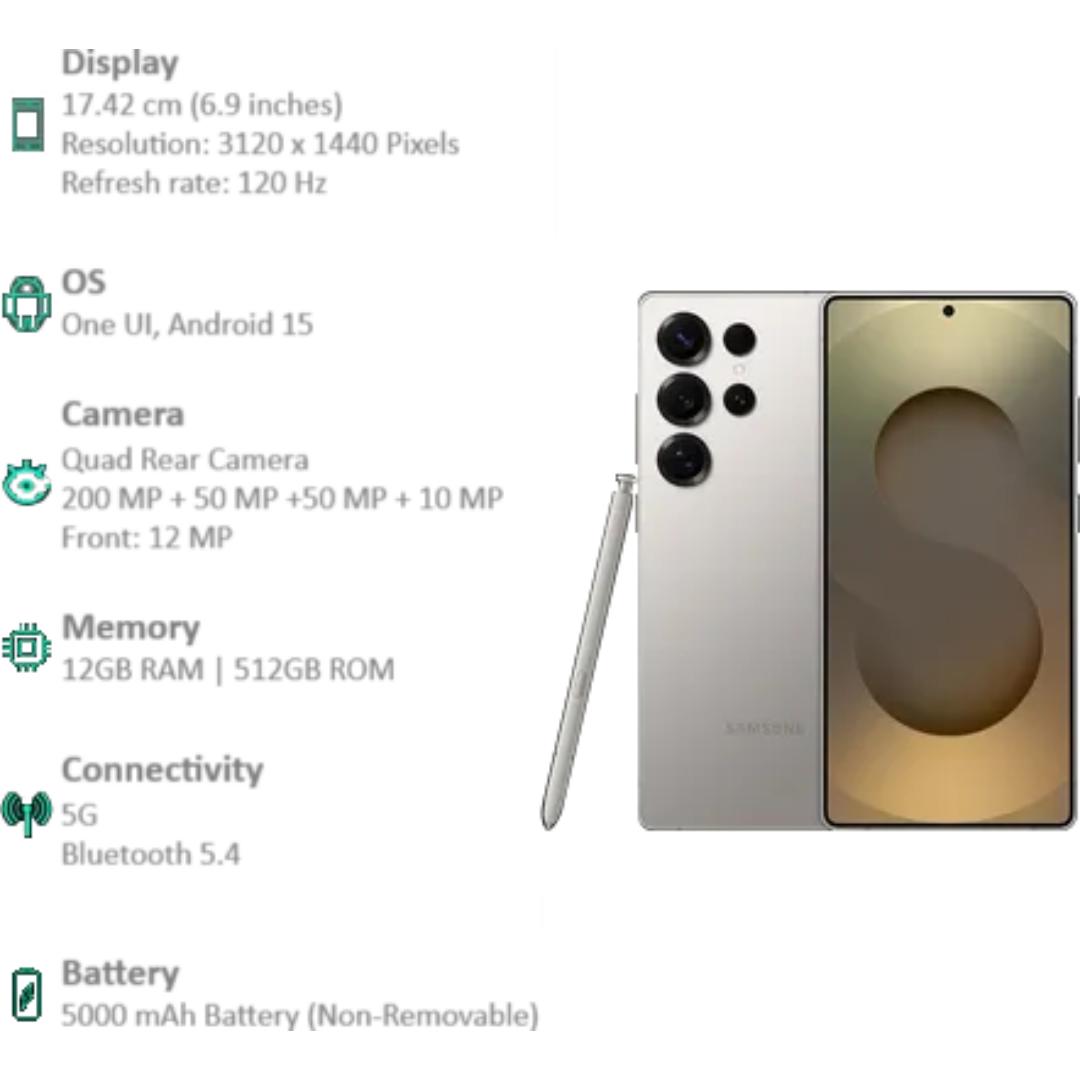Screen dimensions: 1080x1080
Task: Click the 12GB RAM | 512GB ROM text
Action: [228, 669]
